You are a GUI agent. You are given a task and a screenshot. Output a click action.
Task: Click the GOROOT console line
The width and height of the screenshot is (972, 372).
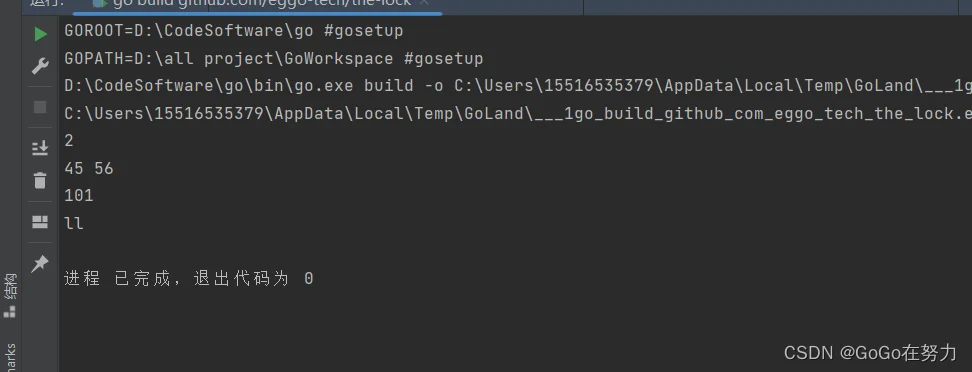coord(234,31)
